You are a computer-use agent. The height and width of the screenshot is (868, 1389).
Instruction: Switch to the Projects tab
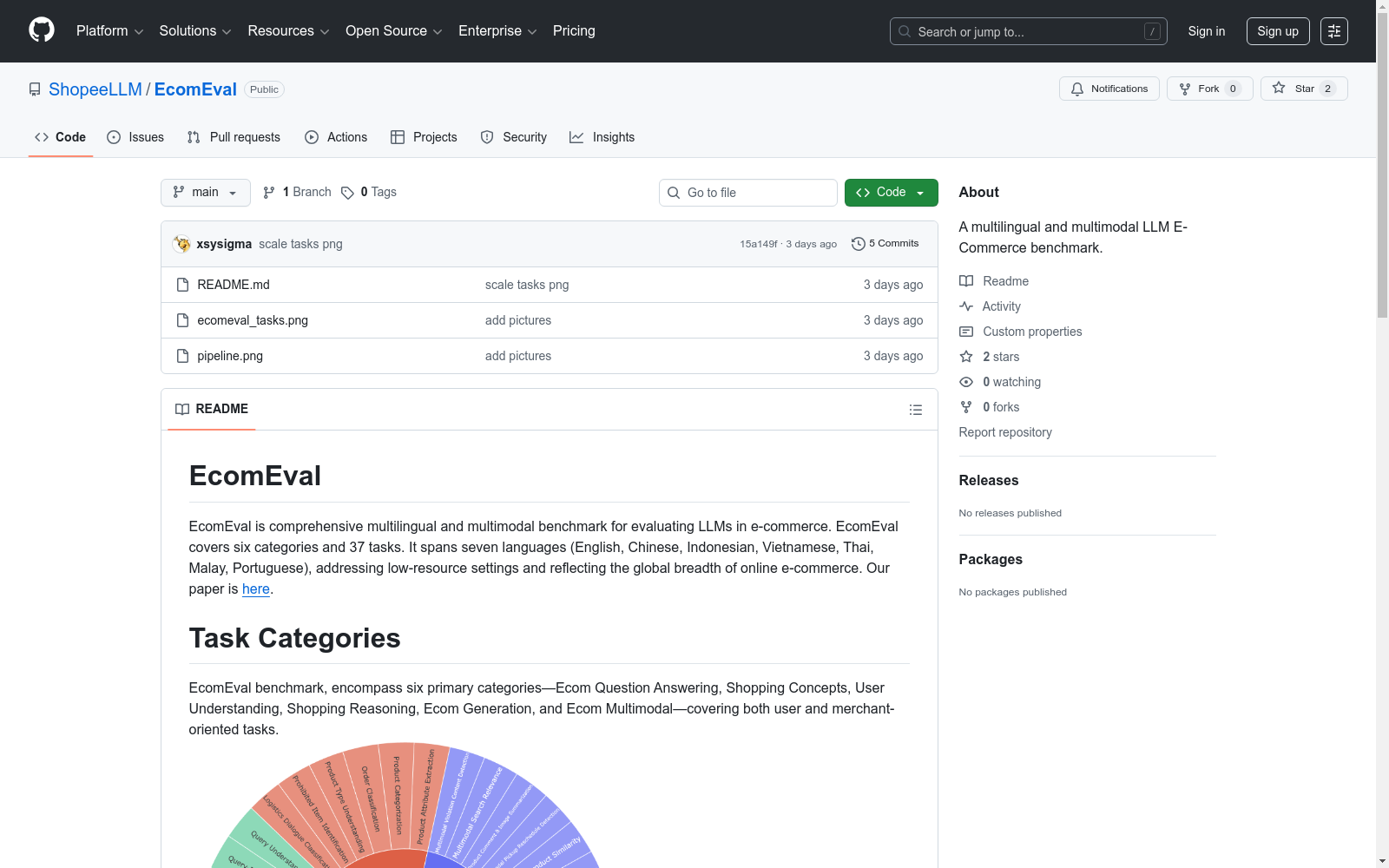(x=424, y=137)
